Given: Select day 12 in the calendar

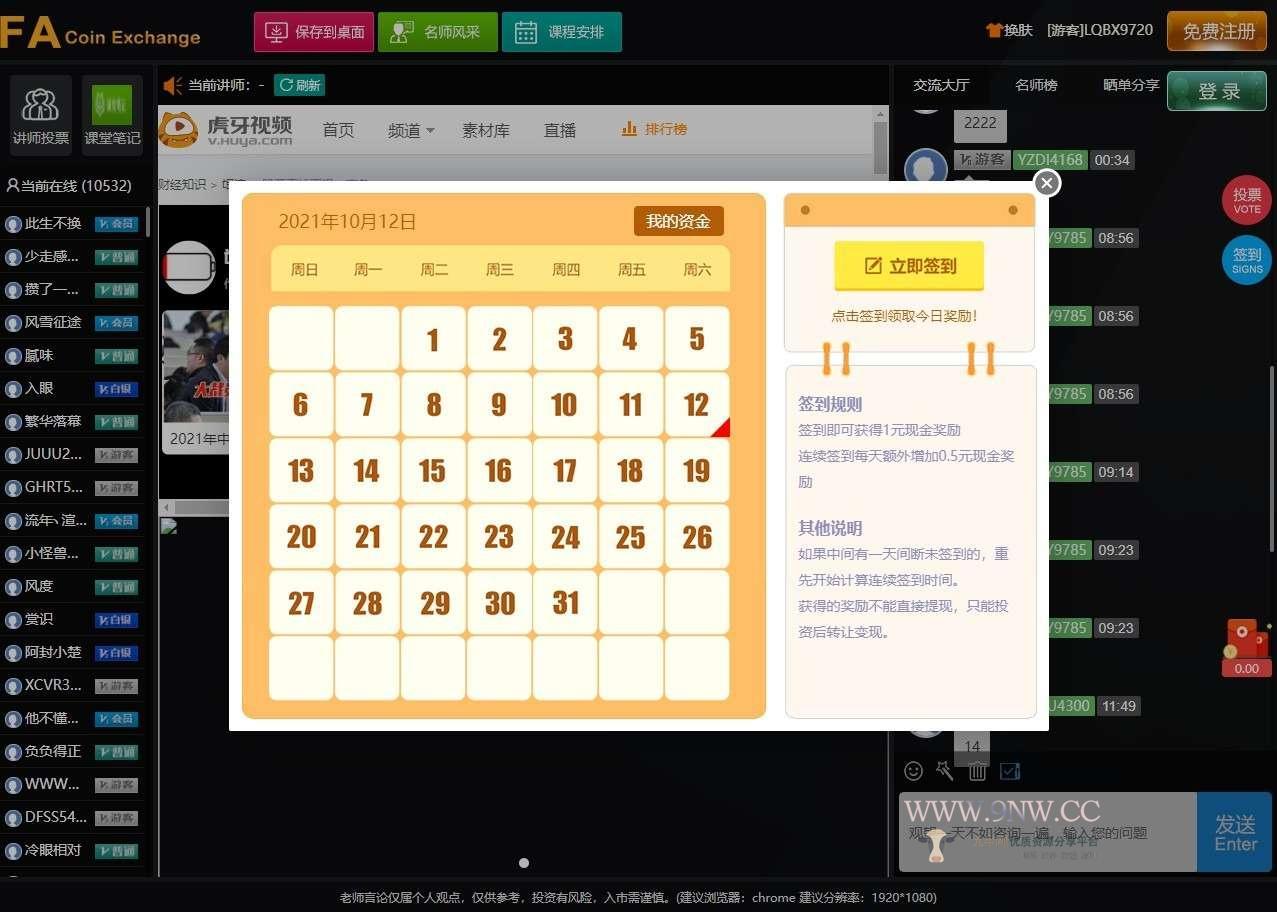Looking at the screenshot, I should click(x=697, y=405).
